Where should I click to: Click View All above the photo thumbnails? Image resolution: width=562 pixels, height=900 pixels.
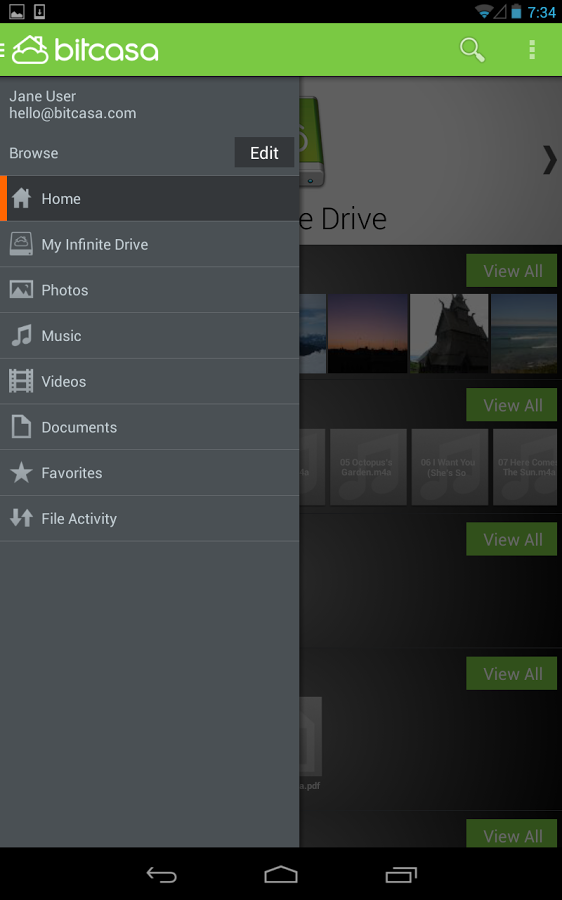click(512, 271)
